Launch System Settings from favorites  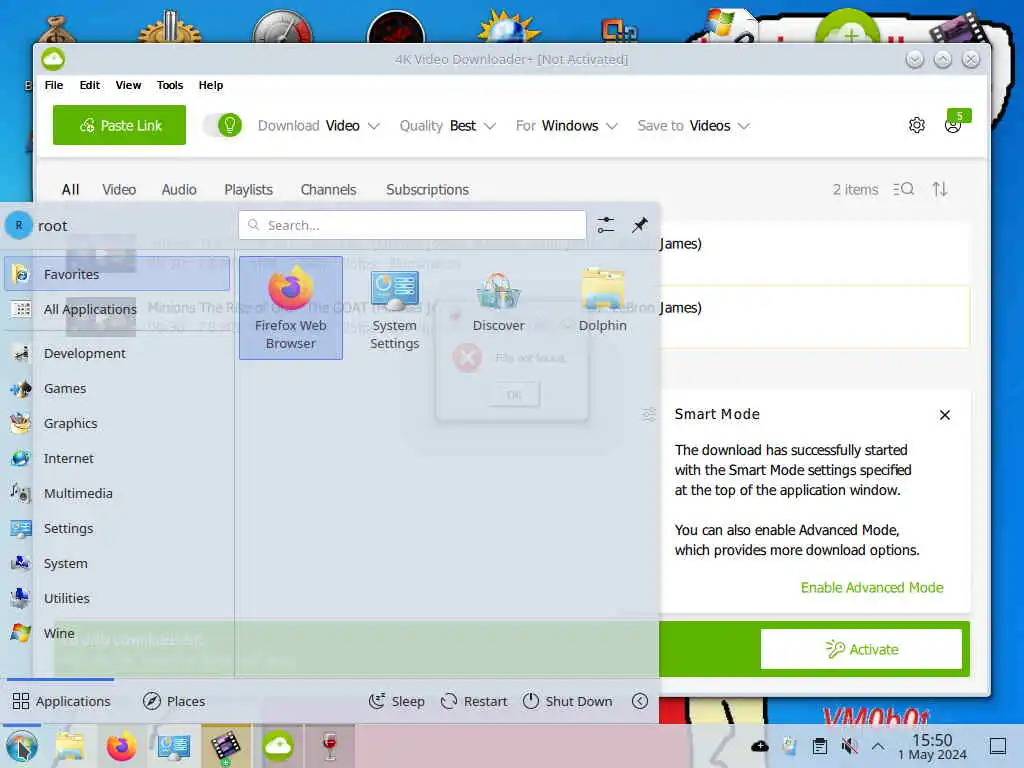(x=394, y=308)
